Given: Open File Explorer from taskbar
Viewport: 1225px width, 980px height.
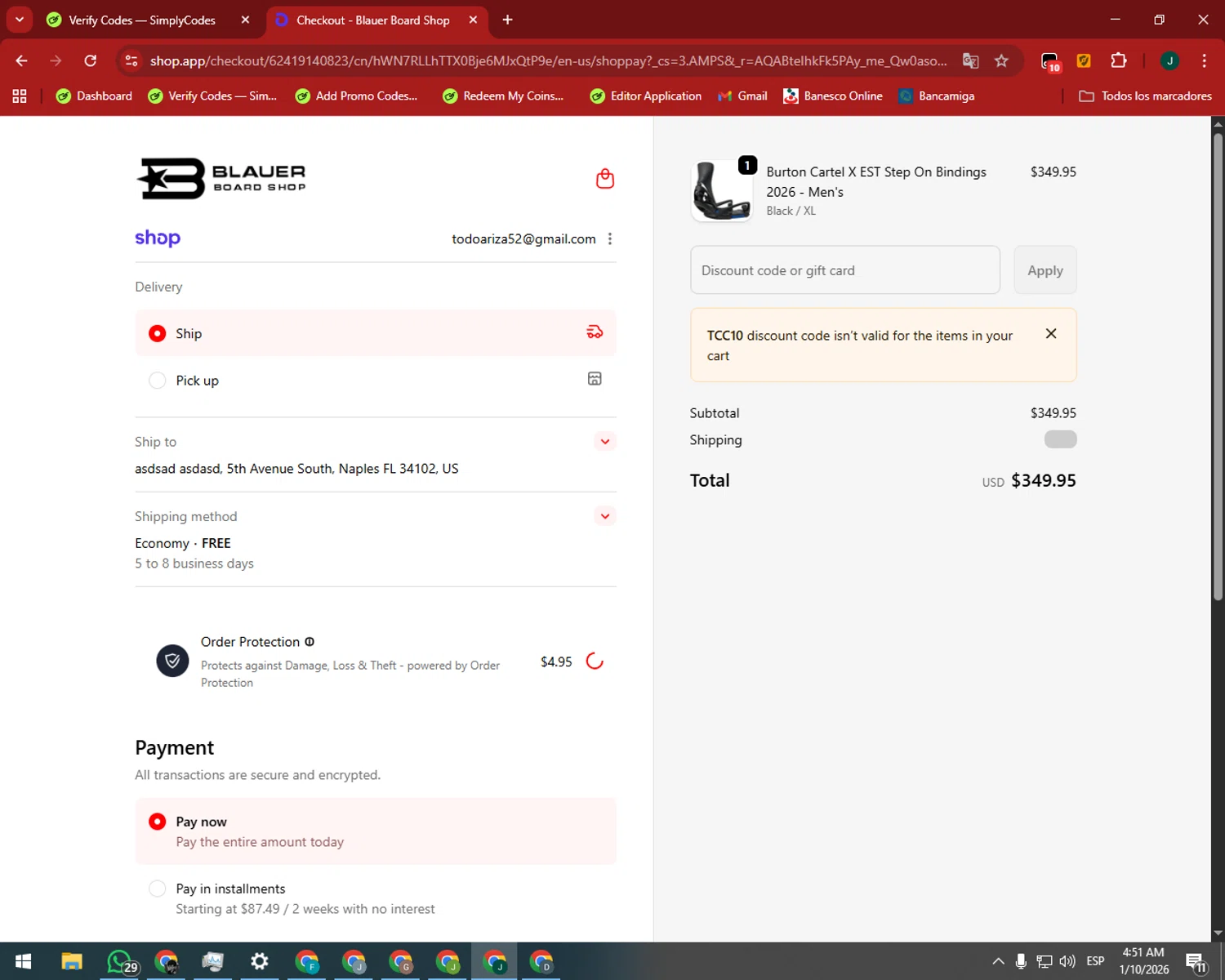Looking at the screenshot, I should [x=72, y=961].
